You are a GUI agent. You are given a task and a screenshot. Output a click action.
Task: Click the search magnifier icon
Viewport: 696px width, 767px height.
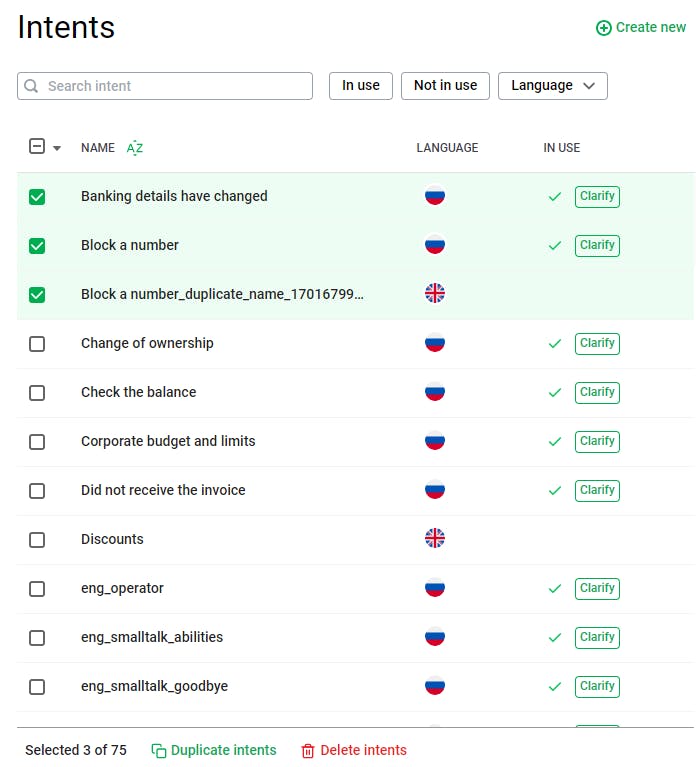click(32, 86)
